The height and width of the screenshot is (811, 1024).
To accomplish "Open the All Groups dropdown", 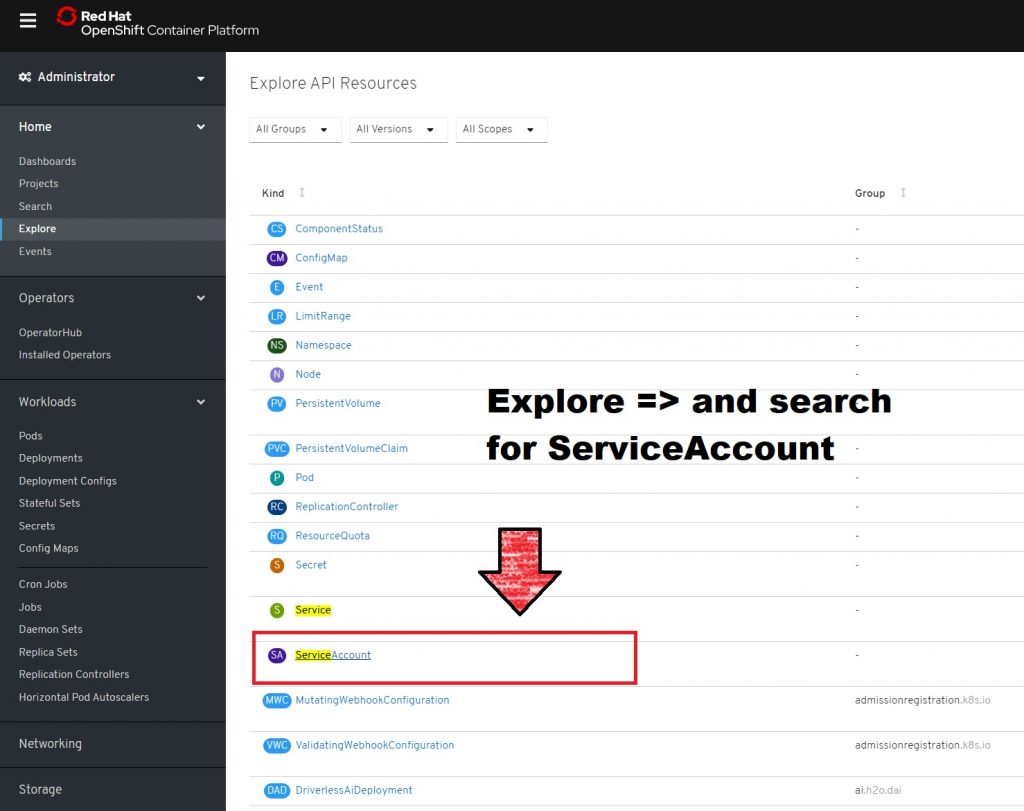I will [x=294, y=129].
